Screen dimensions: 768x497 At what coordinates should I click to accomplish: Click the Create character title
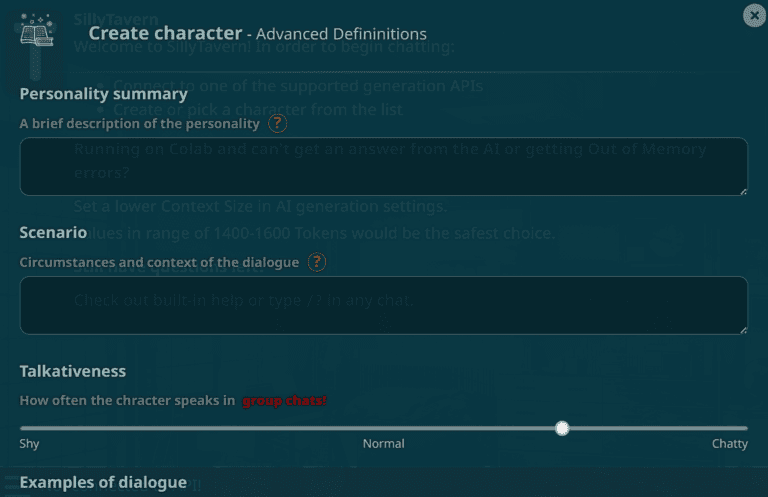pos(172,33)
